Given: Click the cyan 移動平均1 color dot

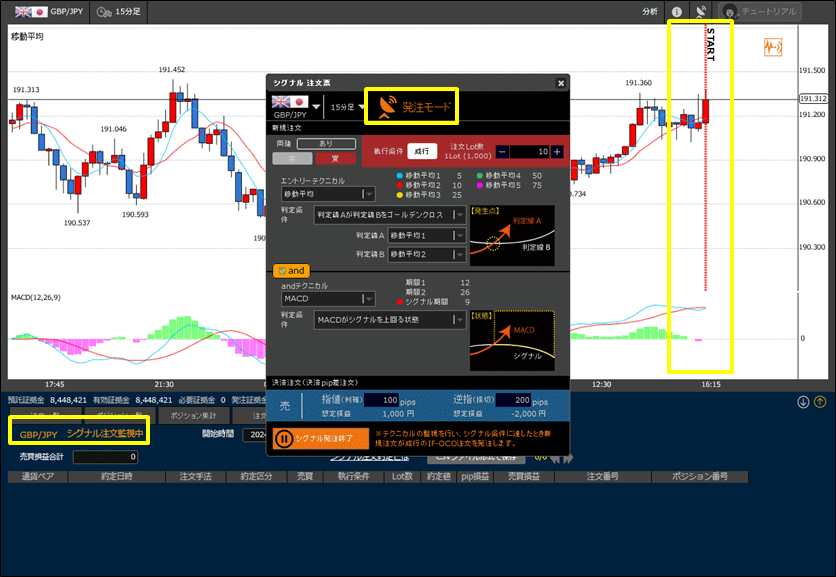Looking at the screenshot, I should (399, 175).
